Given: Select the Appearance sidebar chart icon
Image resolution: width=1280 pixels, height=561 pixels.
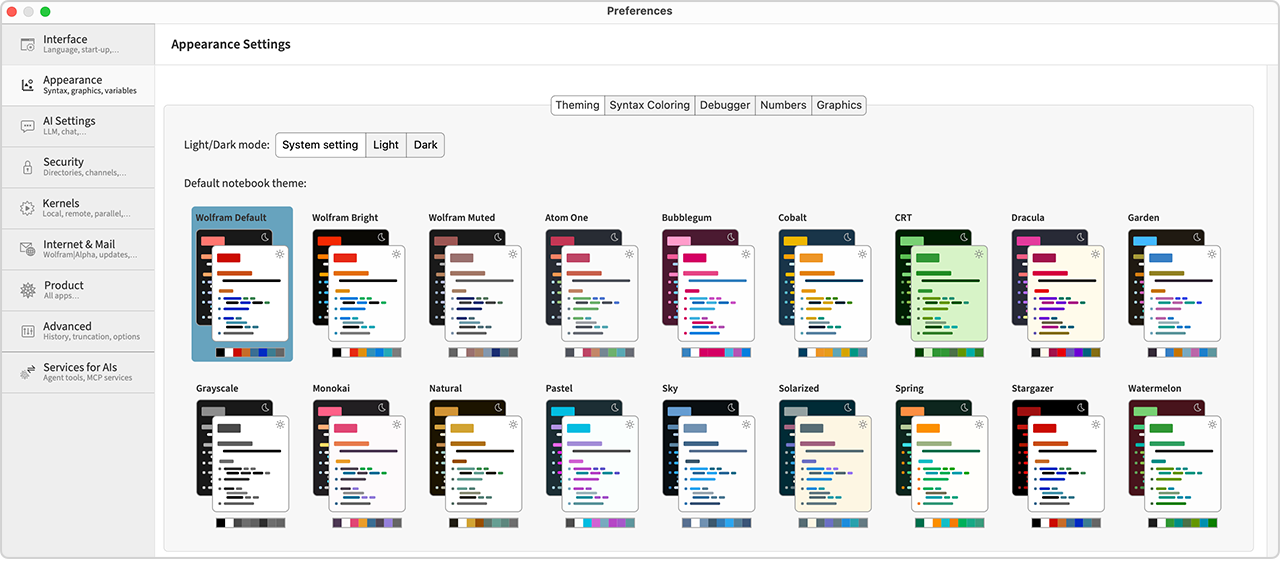Looking at the screenshot, I should 27,85.
